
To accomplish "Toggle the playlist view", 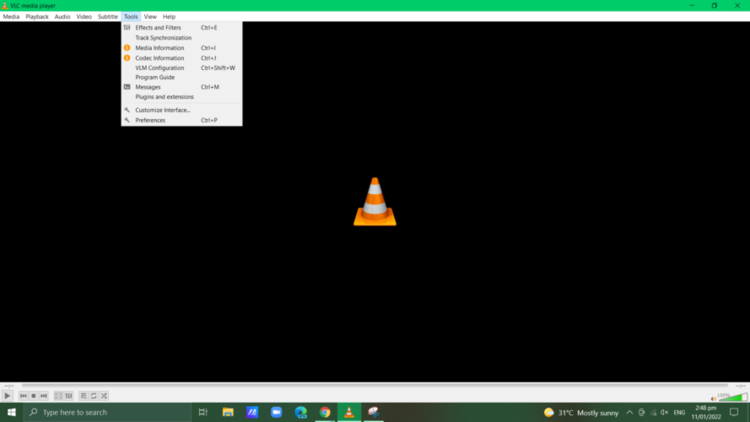I will [84, 396].
